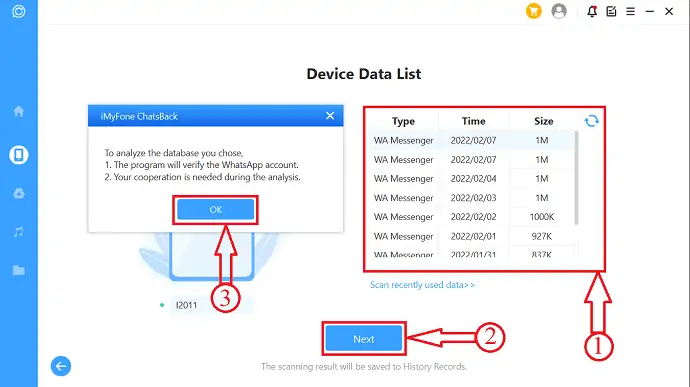Click the data list vertical scrollbar
The image size is (690, 387).
[576, 178]
